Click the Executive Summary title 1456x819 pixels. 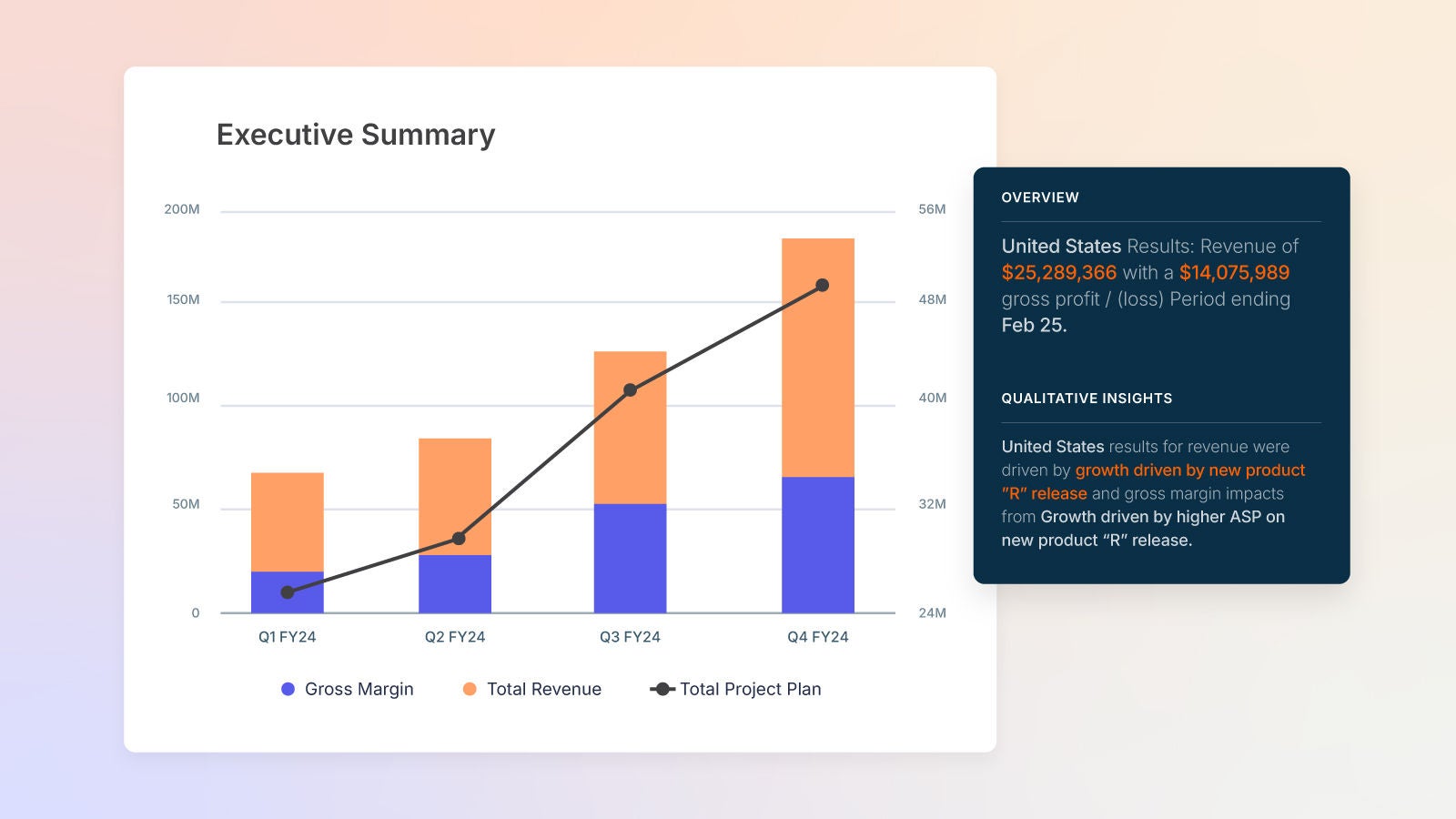point(356,134)
